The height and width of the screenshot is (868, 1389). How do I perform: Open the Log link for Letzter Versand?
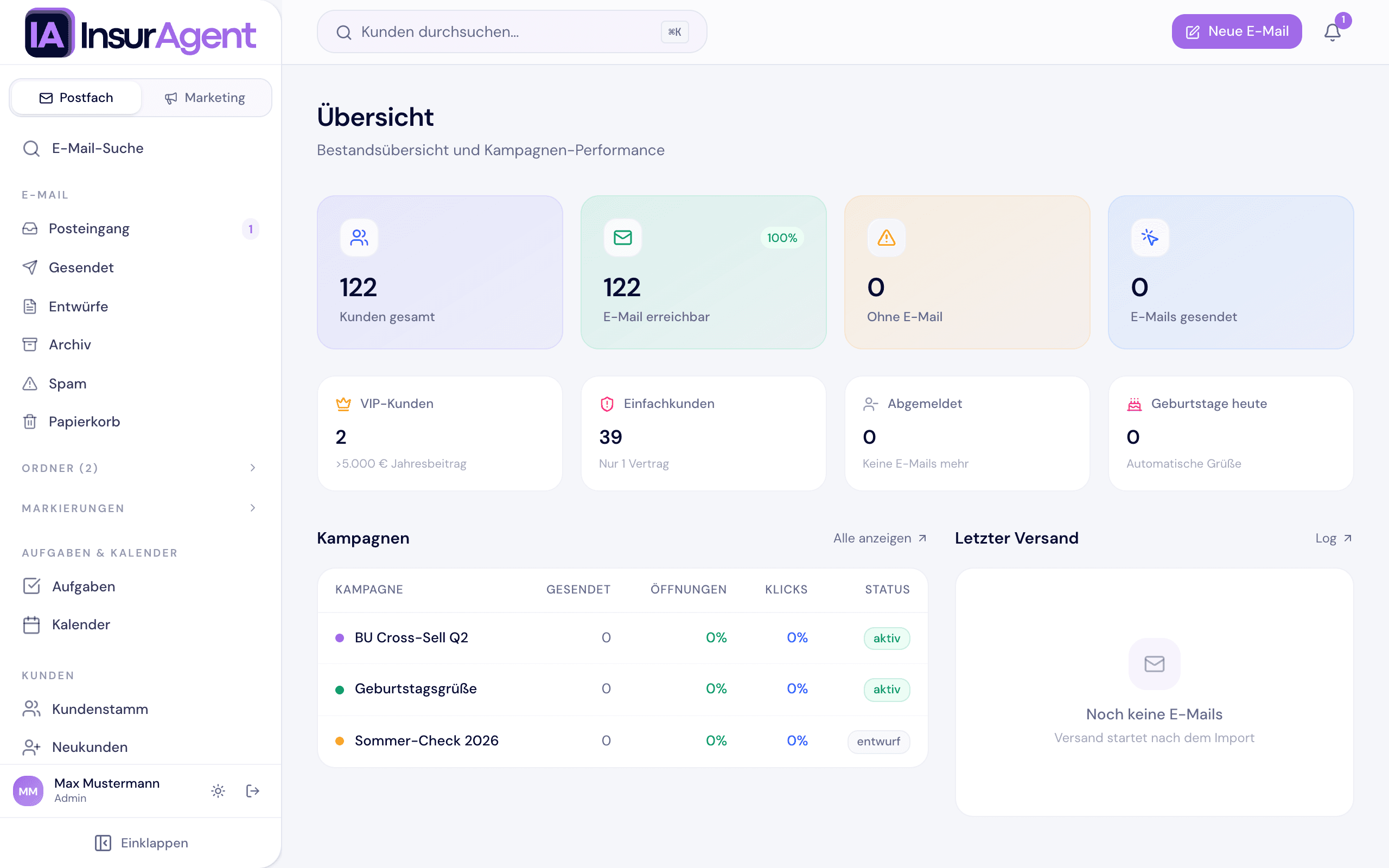(x=1333, y=539)
